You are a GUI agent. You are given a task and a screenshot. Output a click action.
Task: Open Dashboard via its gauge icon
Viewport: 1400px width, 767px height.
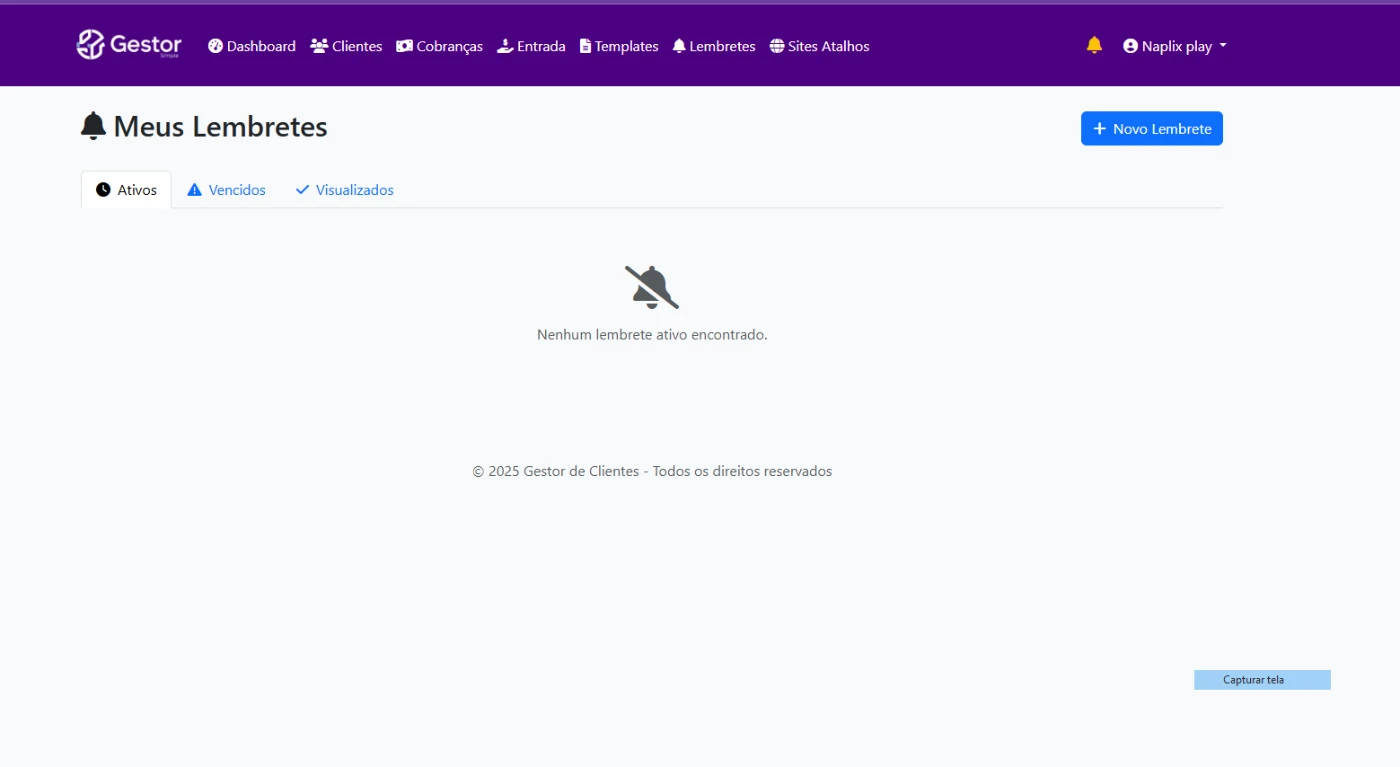215,46
